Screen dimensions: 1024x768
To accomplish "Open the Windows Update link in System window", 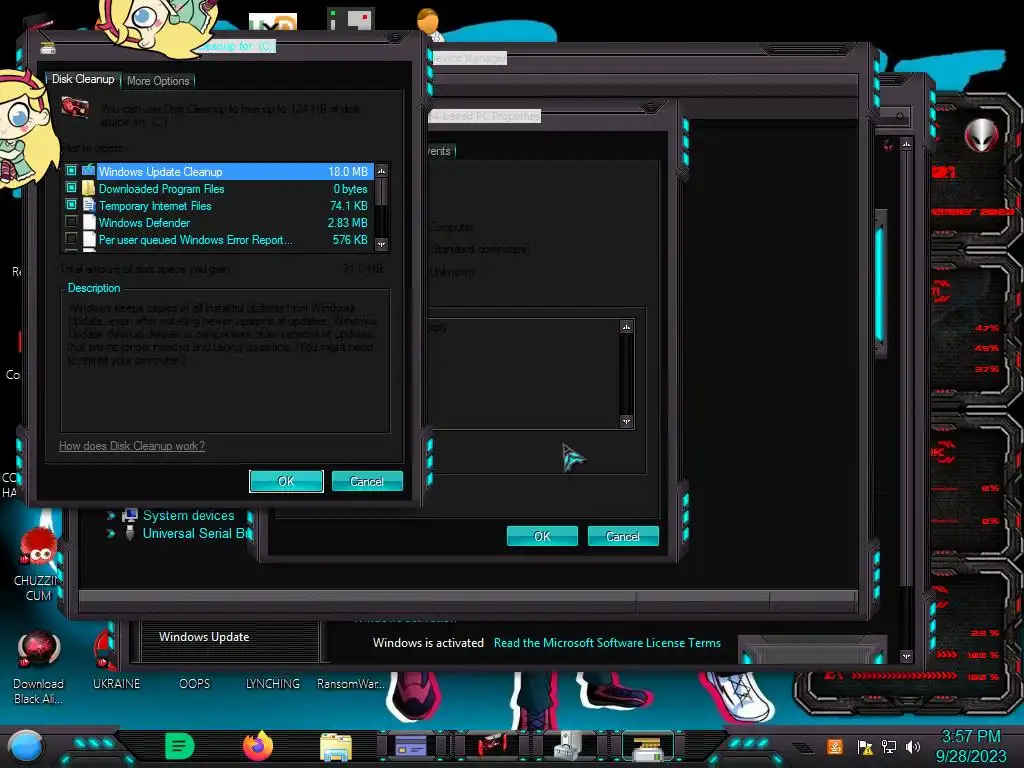I will [204, 637].
